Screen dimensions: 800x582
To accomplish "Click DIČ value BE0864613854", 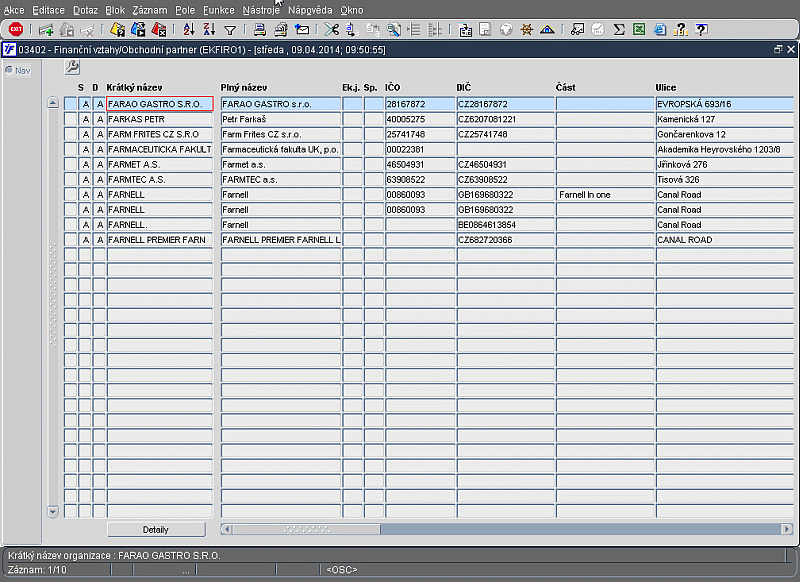I will pyautogui.click(x=505, y=225).
